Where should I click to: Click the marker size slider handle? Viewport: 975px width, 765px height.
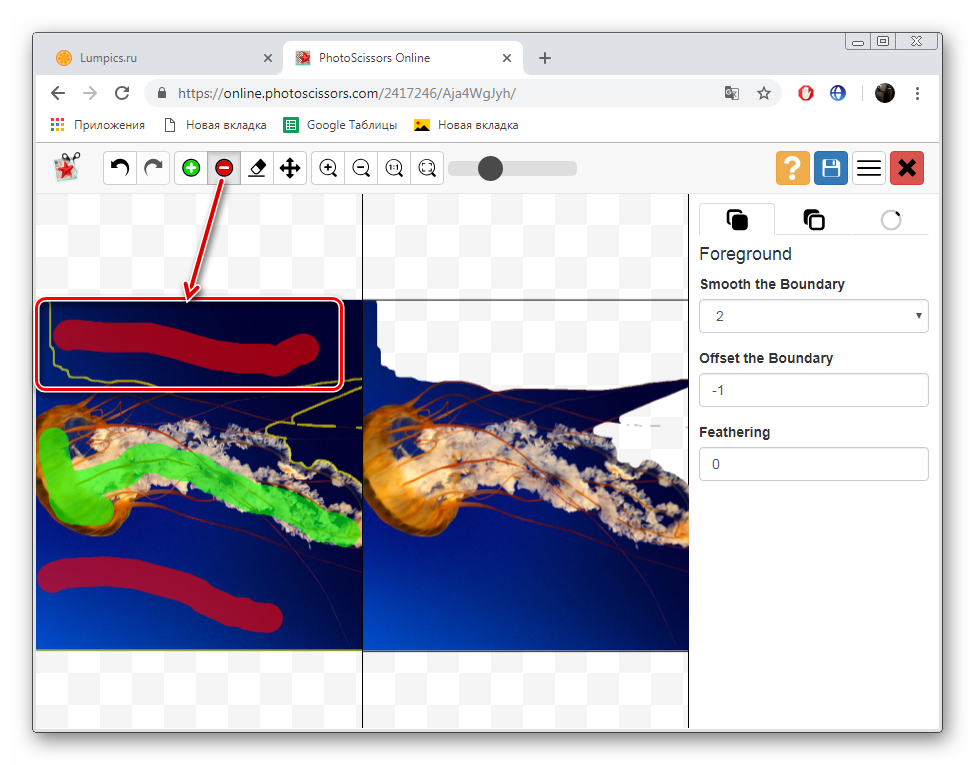pos(490,168)
